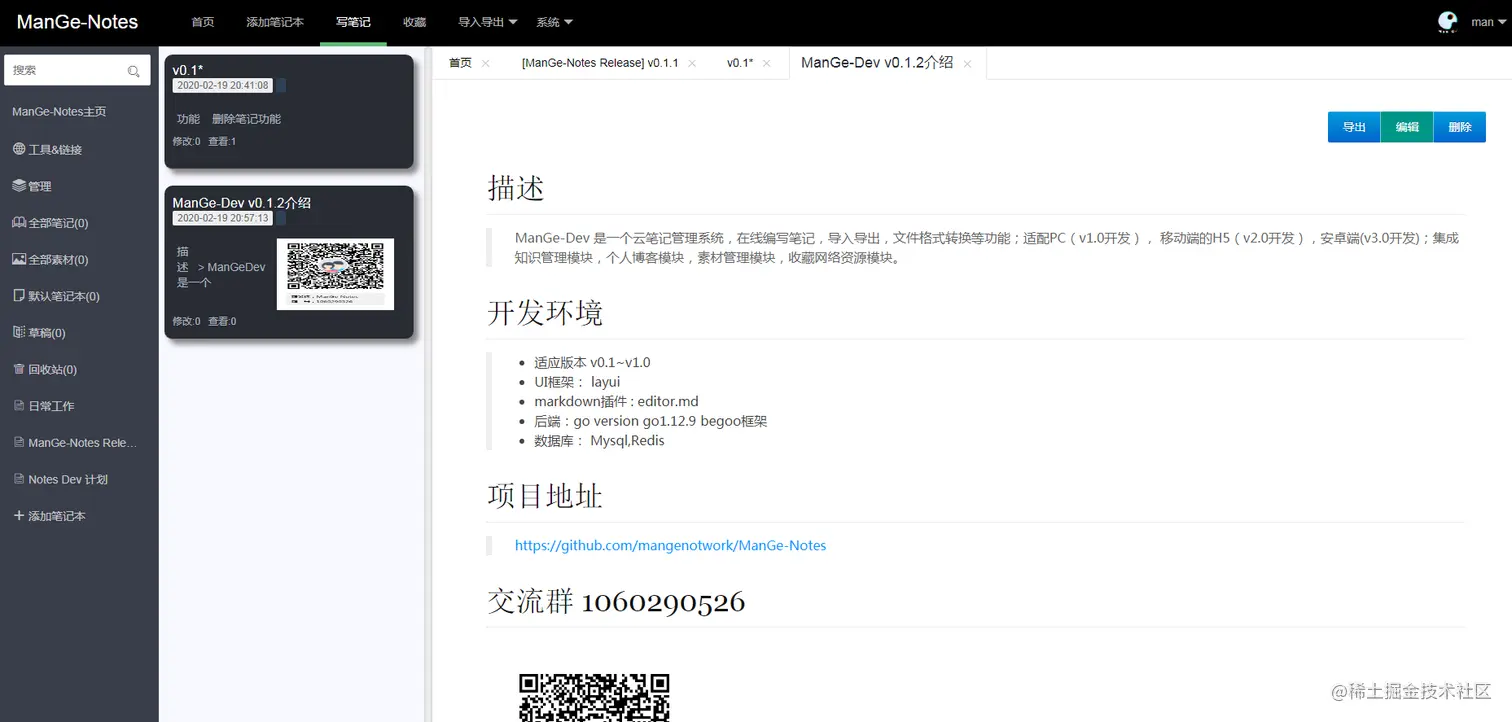Click the QR code thumbnail in note card

point(335,274)
